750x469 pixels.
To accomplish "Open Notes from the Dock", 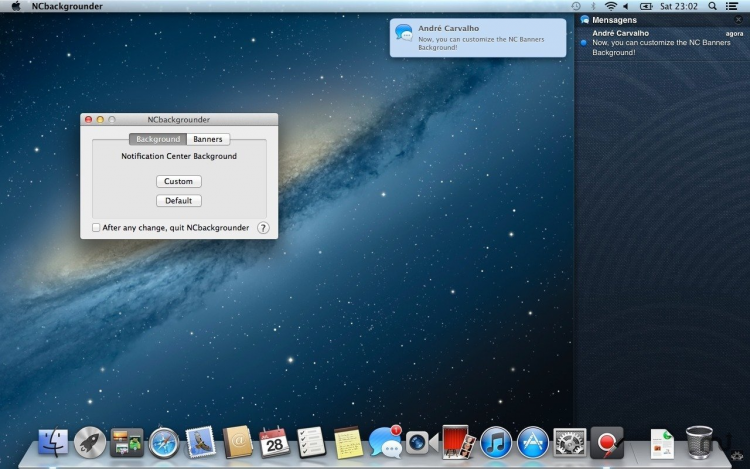I will coord(348,443).
